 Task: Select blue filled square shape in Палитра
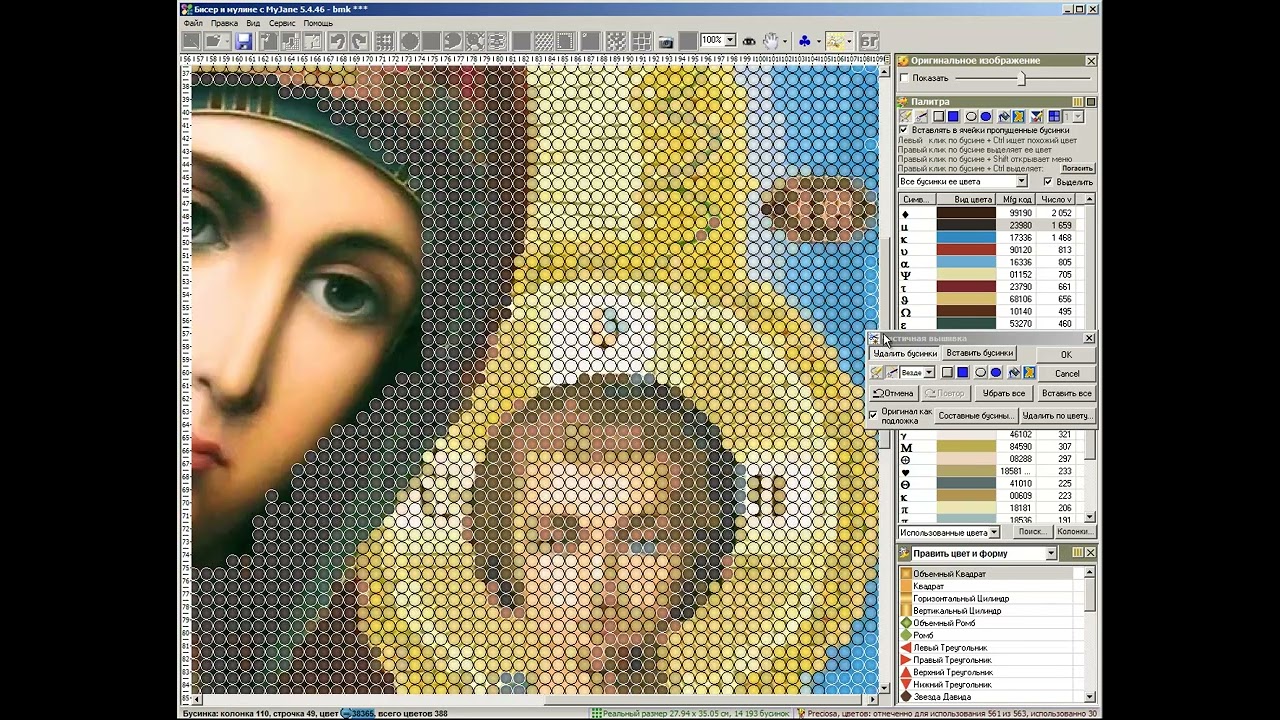[x=953, y=116]
